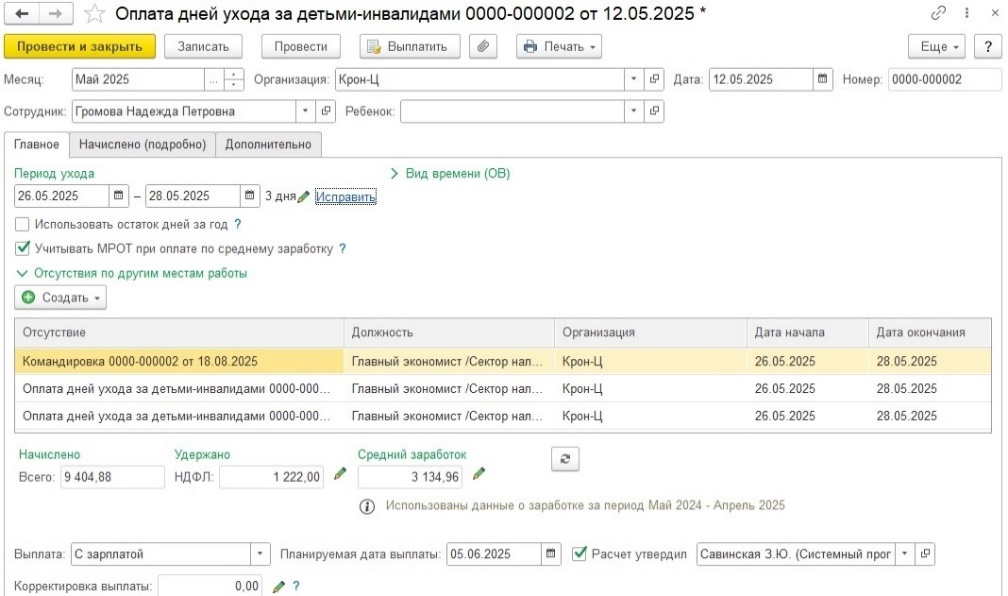Copy link using the chain icon
This screenshot has height=596, width=1008.
click(938, 14)
